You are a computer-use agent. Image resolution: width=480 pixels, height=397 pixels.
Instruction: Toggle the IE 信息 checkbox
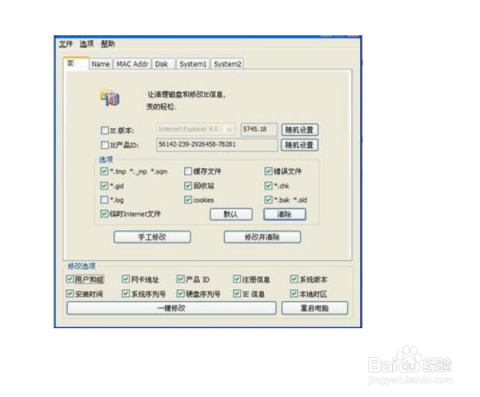point(237,294)
